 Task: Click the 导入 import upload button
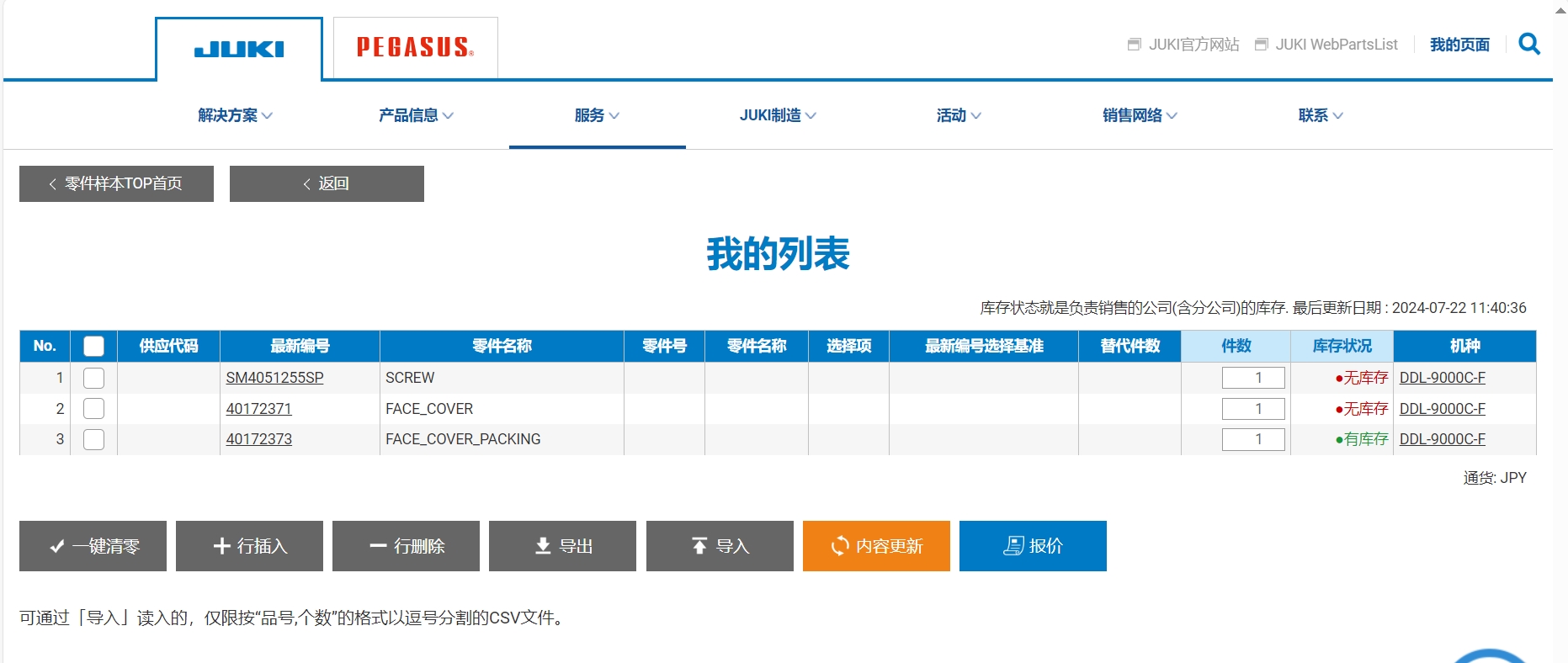click(719, 546)
